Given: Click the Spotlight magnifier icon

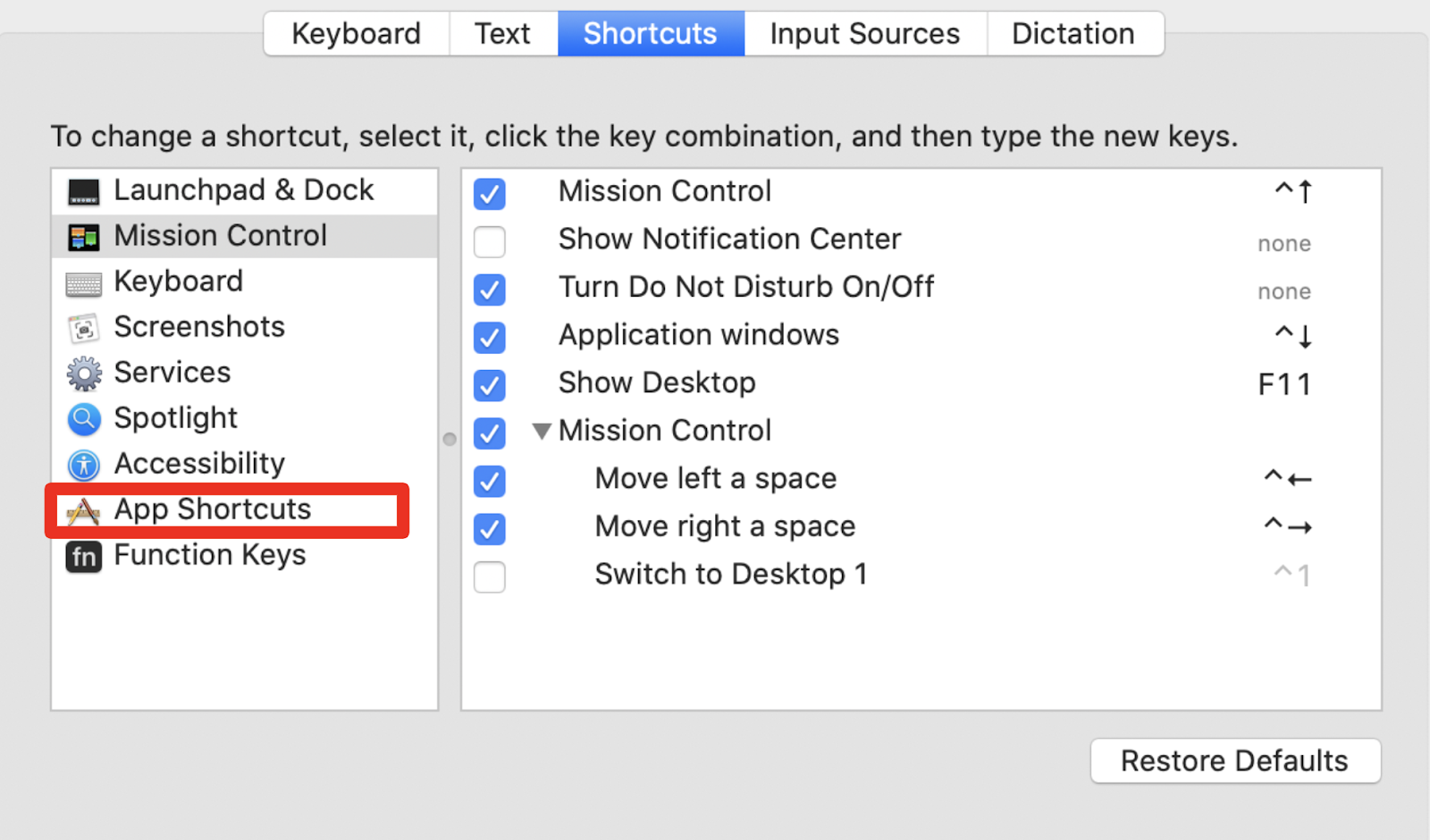Looking at the screenshot, I should pyautogui.click(x=84, y=419).
